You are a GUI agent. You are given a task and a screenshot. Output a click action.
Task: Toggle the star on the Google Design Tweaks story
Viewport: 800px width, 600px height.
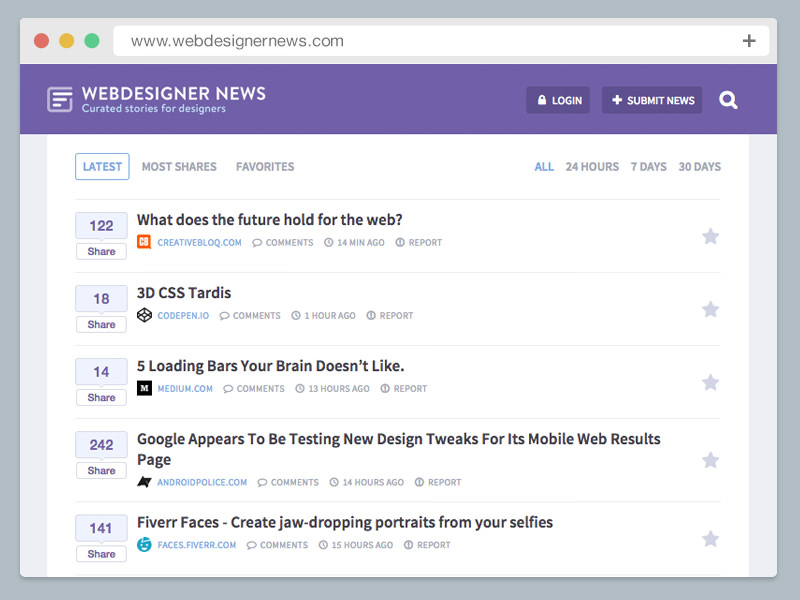click(x=711, y=459)
